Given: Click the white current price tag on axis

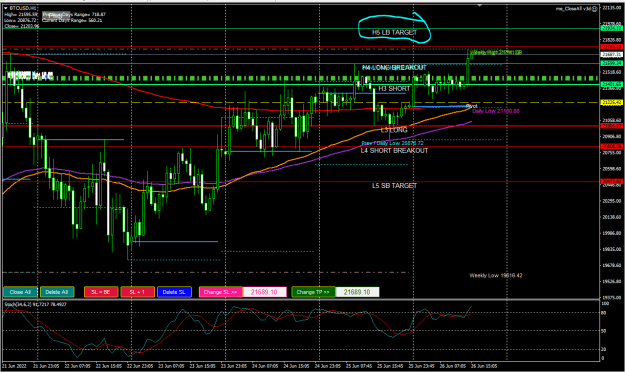Looking at the screenshot, I should pos(611,55).
